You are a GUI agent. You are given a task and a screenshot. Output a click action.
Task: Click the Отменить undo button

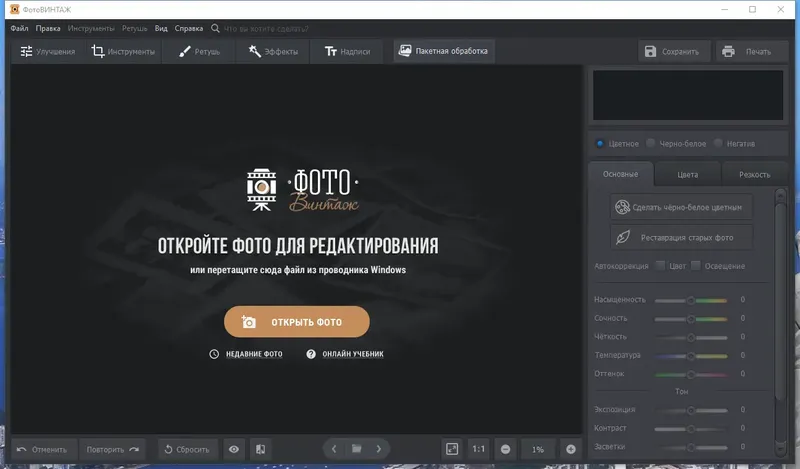tap(43, 450)
